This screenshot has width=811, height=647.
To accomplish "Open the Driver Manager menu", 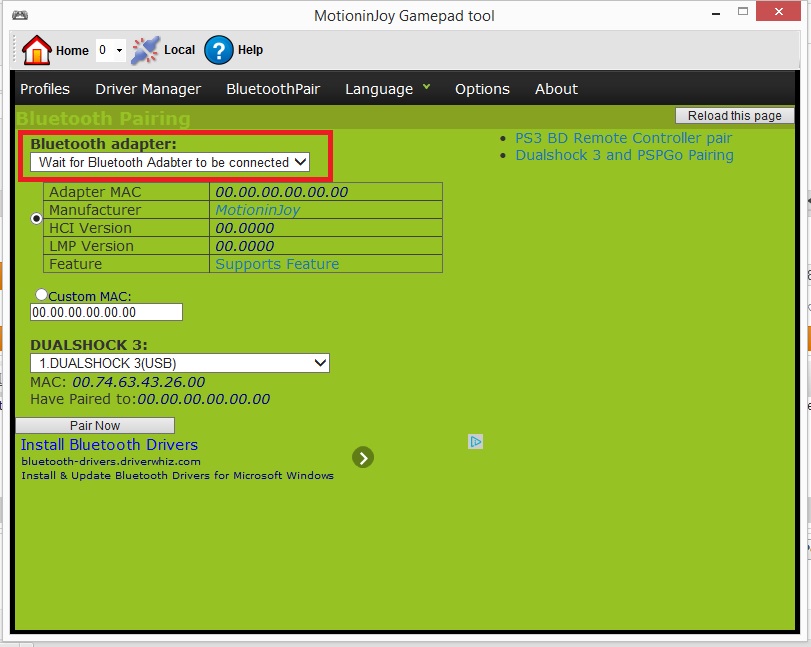I will pyautogui.click(x=148, y=89).
